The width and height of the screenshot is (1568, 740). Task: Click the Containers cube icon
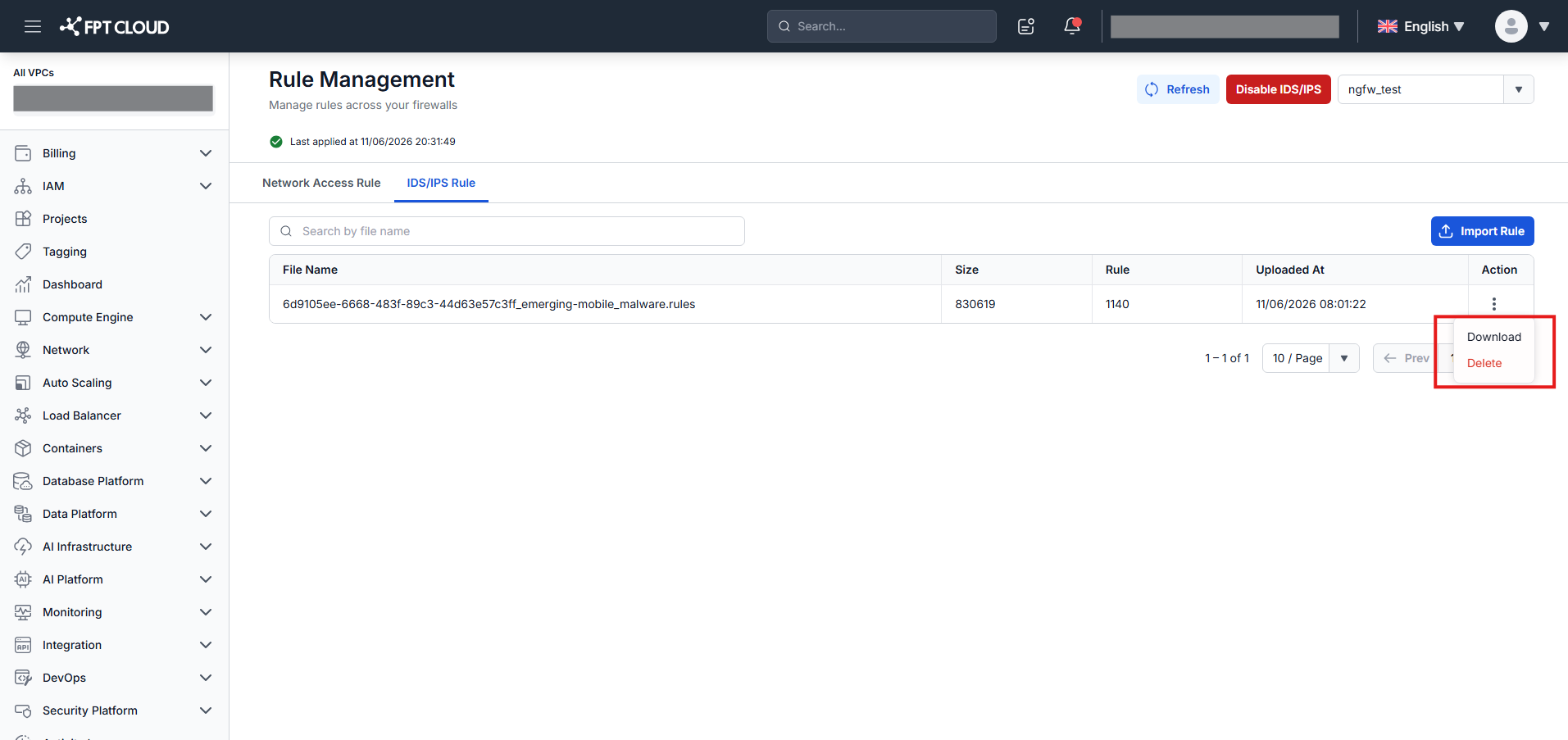23,448
